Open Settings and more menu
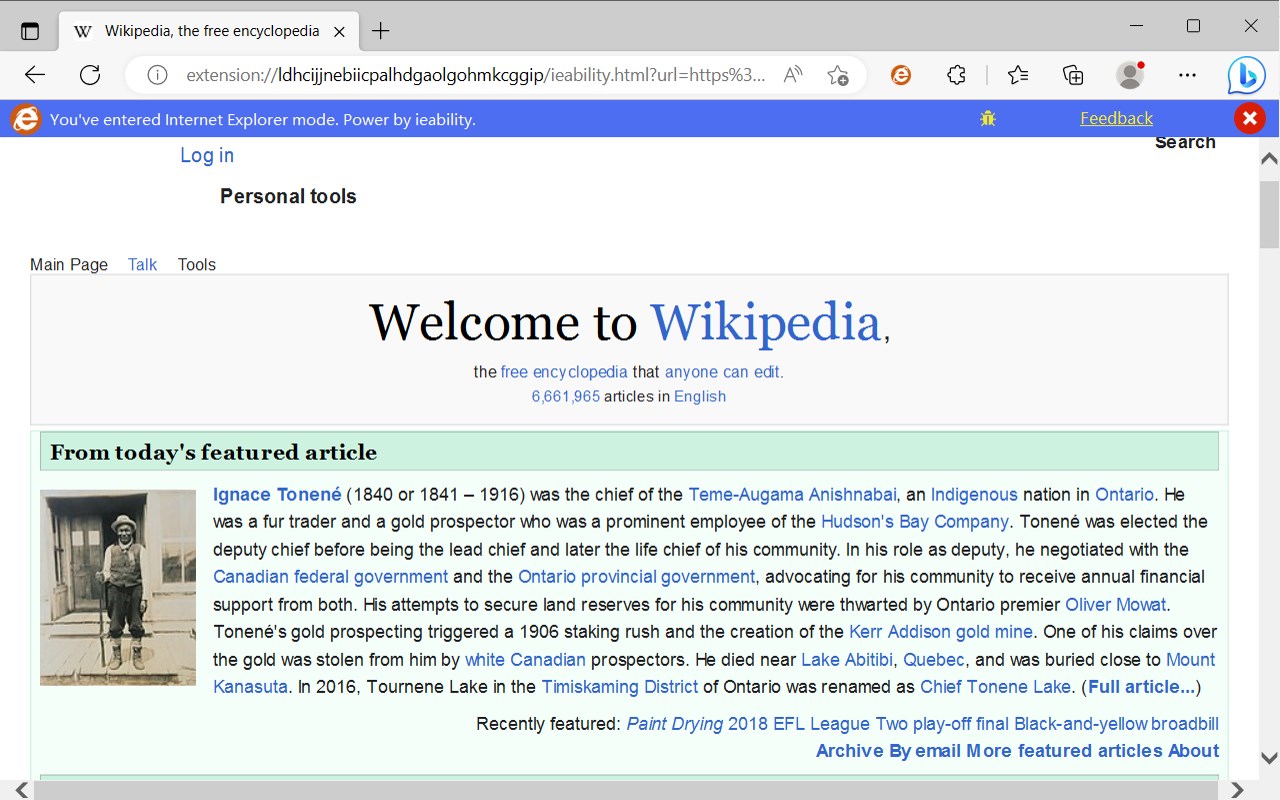The height and width of the screenshot is (800, 1280). point(1187,75)
